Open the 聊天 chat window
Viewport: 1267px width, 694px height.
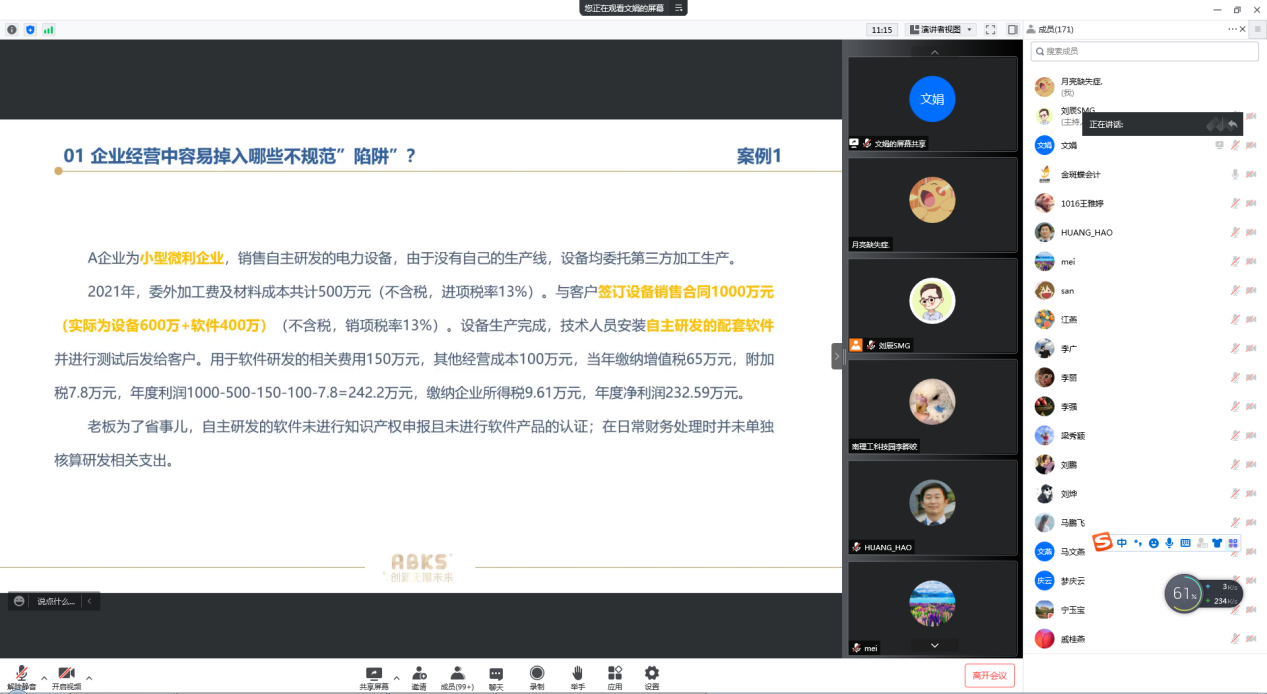tap(496, 677)
